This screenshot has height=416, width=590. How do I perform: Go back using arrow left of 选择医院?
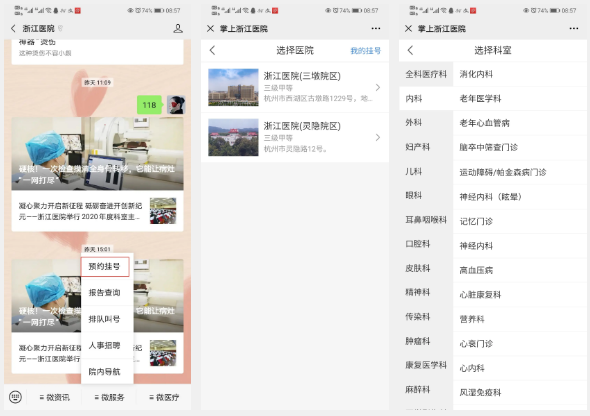pos(212,50)
